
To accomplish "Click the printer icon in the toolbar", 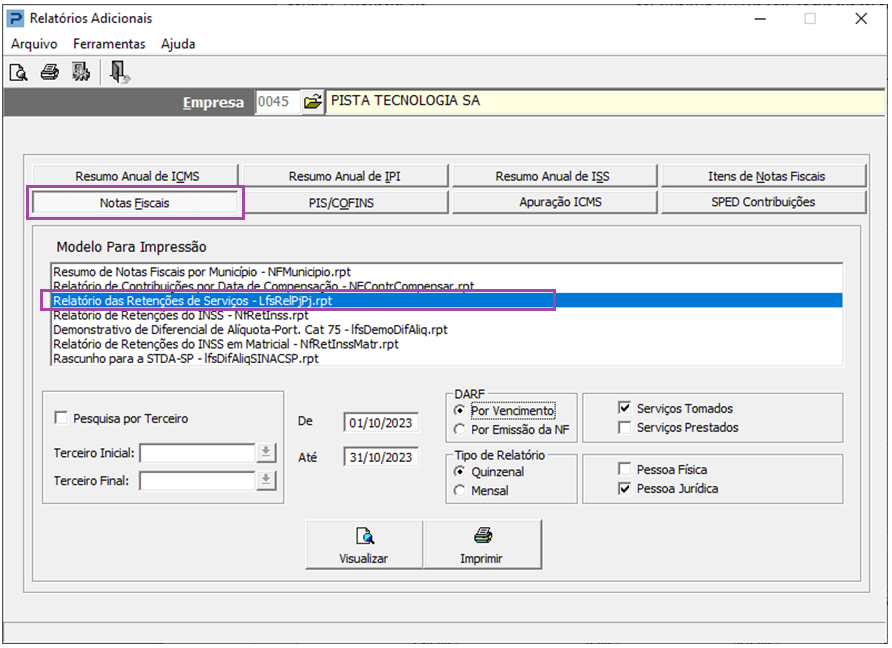I will tap(49, 72).
